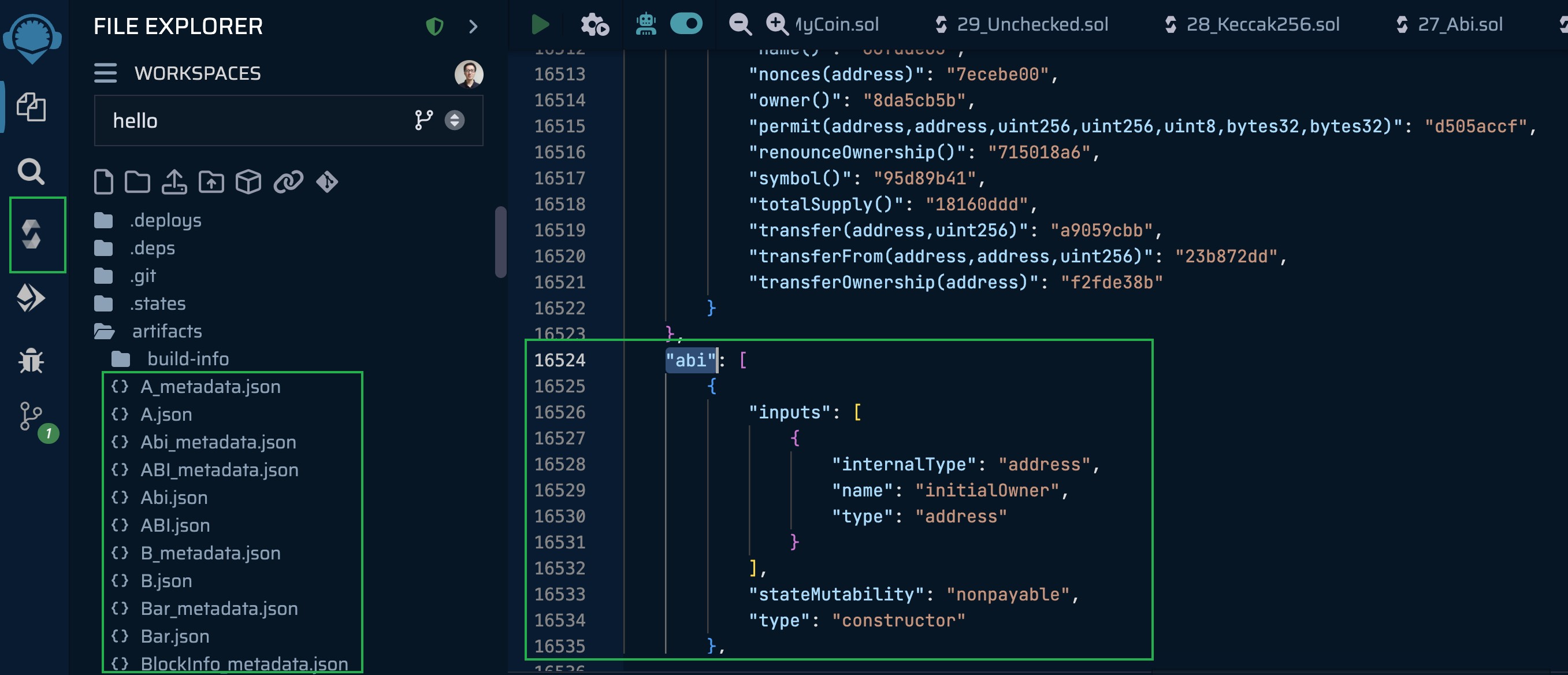Screen dimensions: 1568x675
Task: Click the cube IPFS import icon
Action: [248, 182]
